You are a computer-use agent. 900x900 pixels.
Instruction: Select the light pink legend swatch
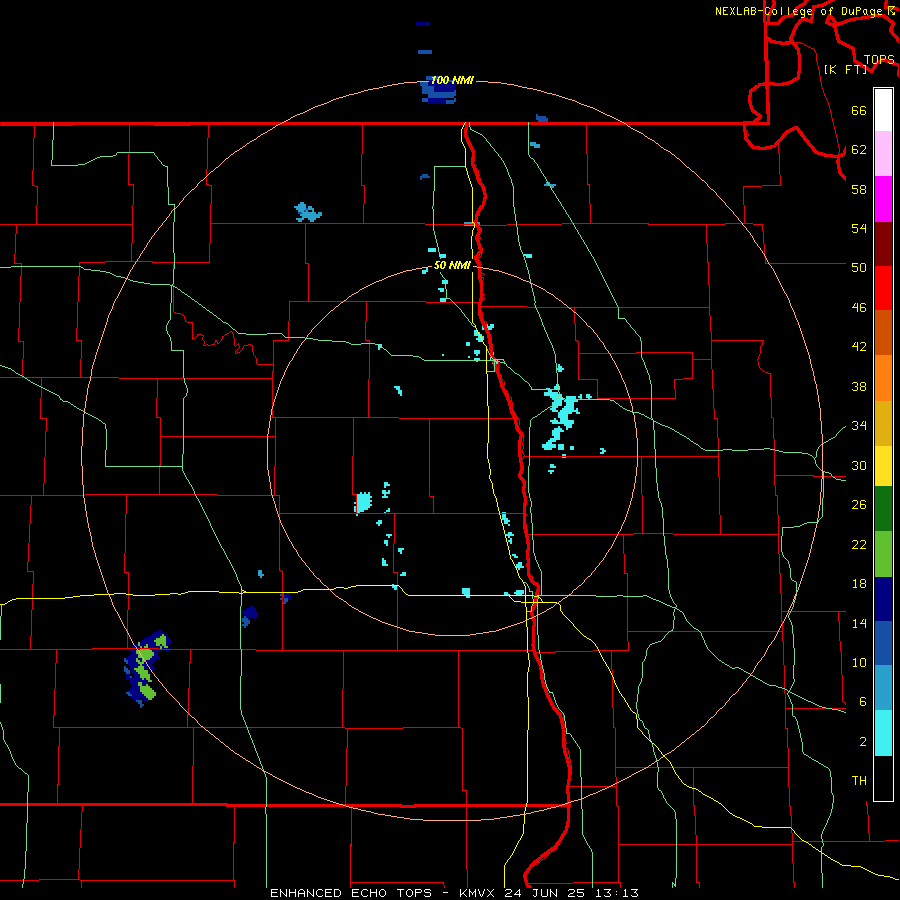point(883,153)
